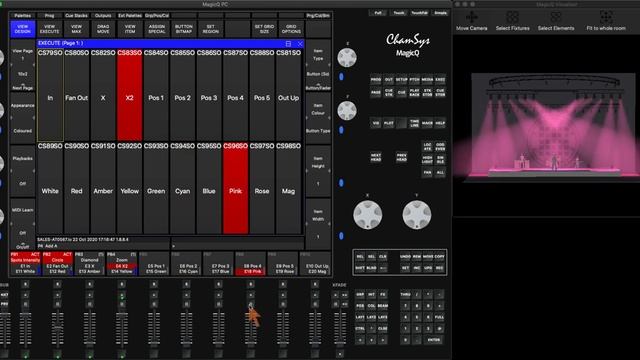This screenshot has width=640, height=360.
Task: Click the PREV HEAD key
Action: click(x=402, y=157)
